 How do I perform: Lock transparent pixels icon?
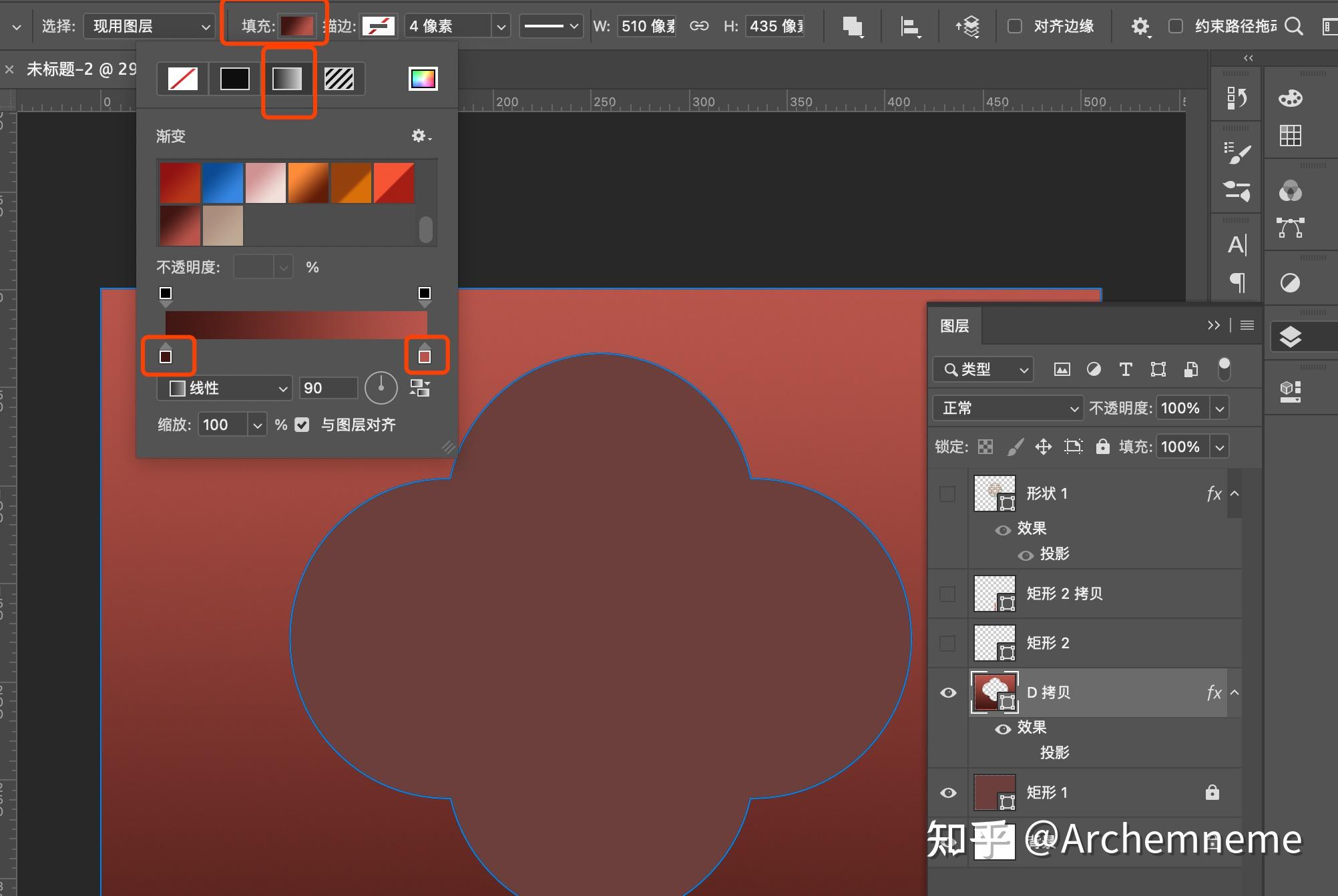(x=985, y=447)
